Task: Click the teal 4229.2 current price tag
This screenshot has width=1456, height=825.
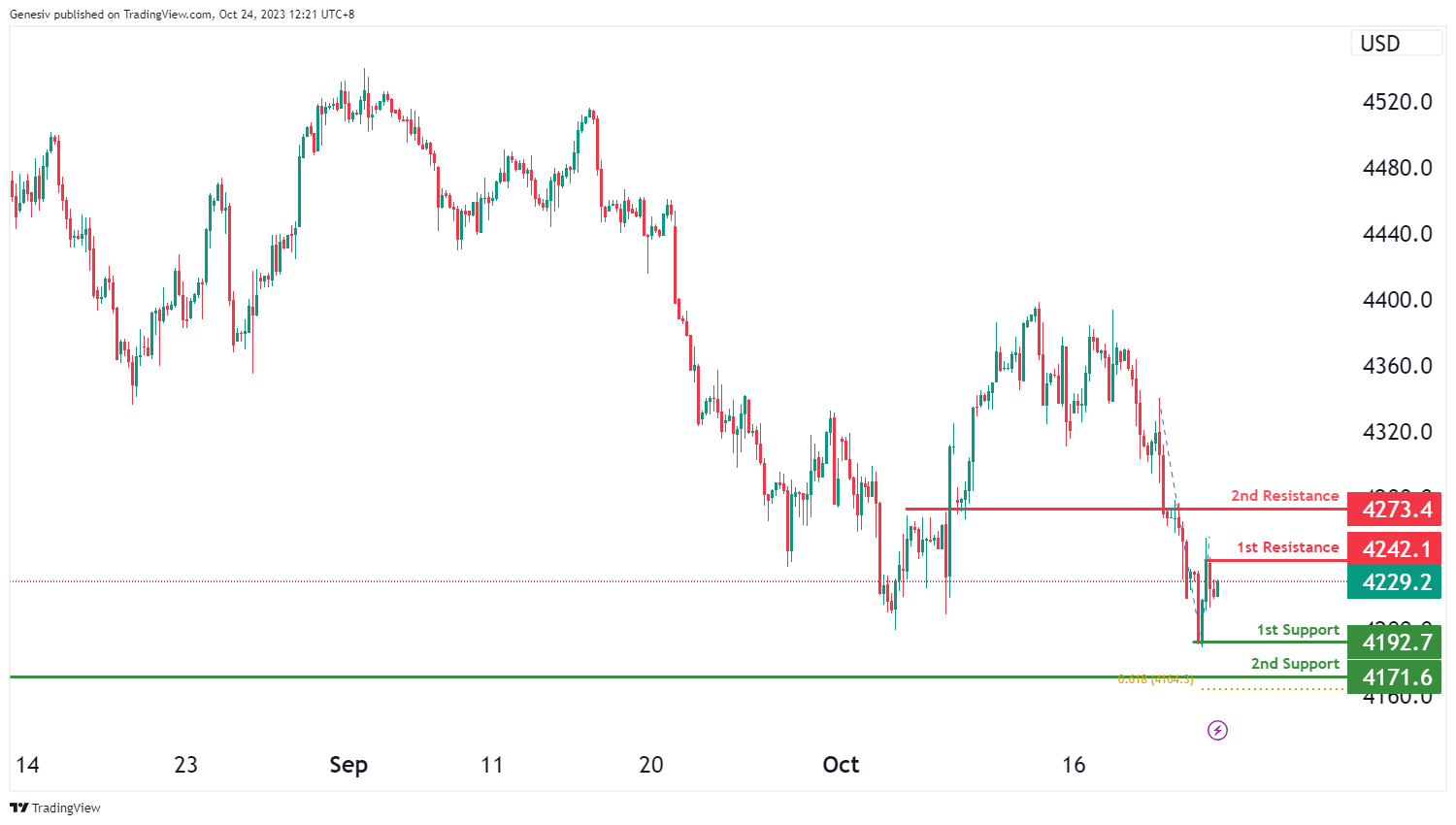Action: pos(1395,582)
